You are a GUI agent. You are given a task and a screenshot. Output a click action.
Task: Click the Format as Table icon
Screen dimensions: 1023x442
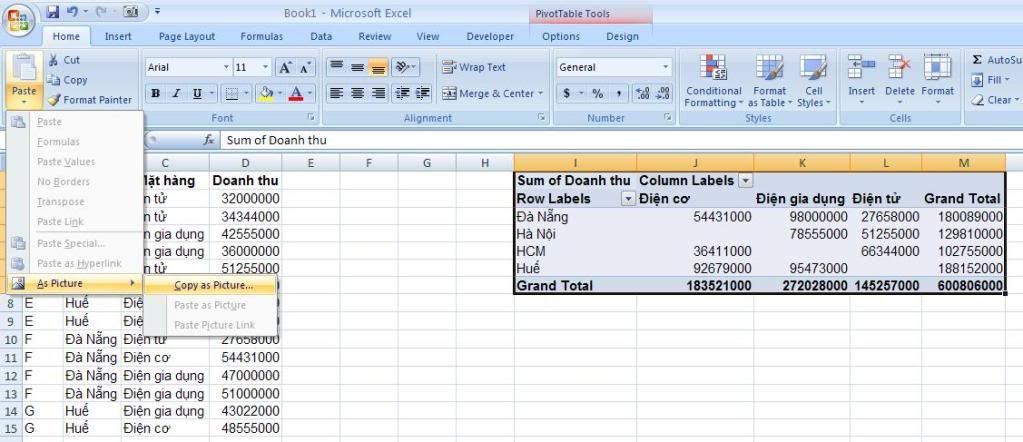click(769, 82)
